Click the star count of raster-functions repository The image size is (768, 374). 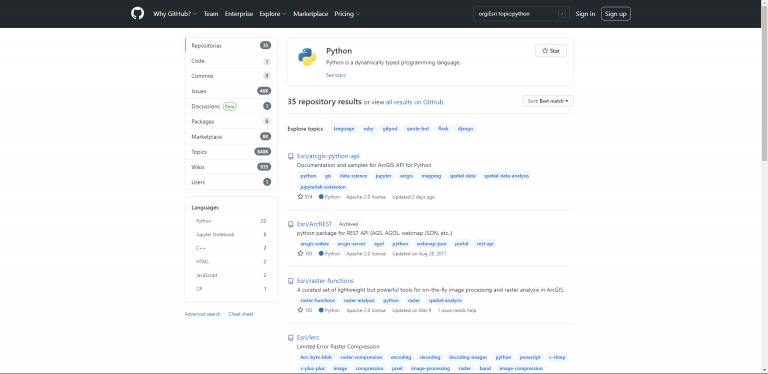[x=309, y=310]
